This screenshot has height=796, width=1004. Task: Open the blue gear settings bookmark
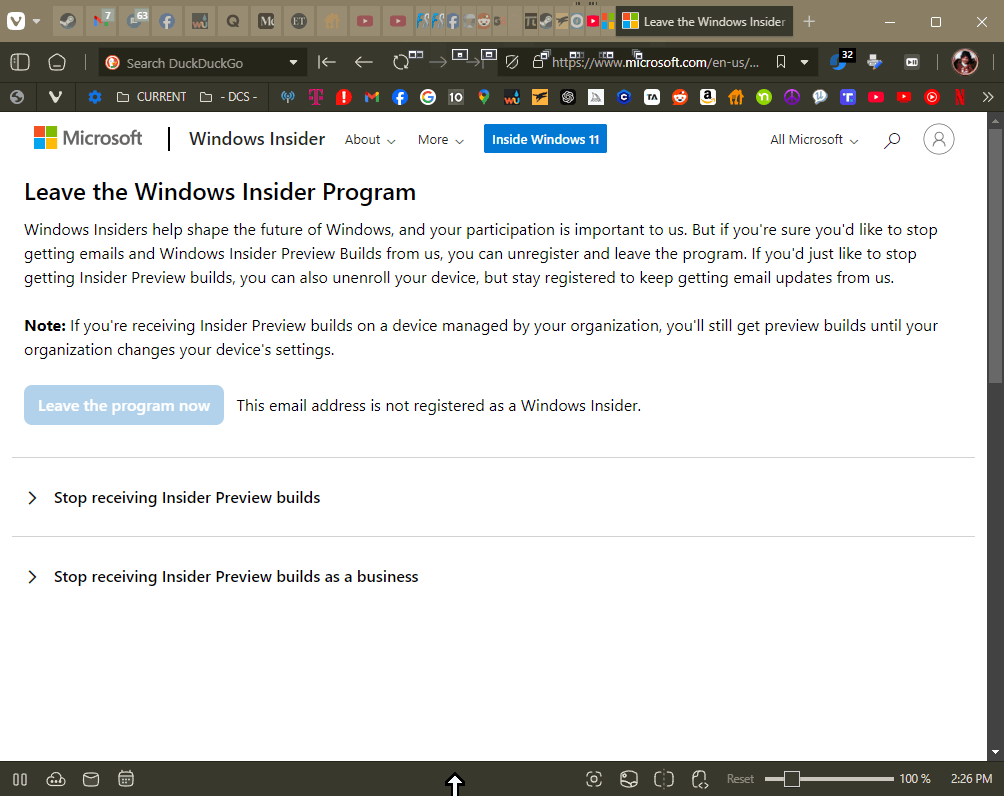pos(95,97)
